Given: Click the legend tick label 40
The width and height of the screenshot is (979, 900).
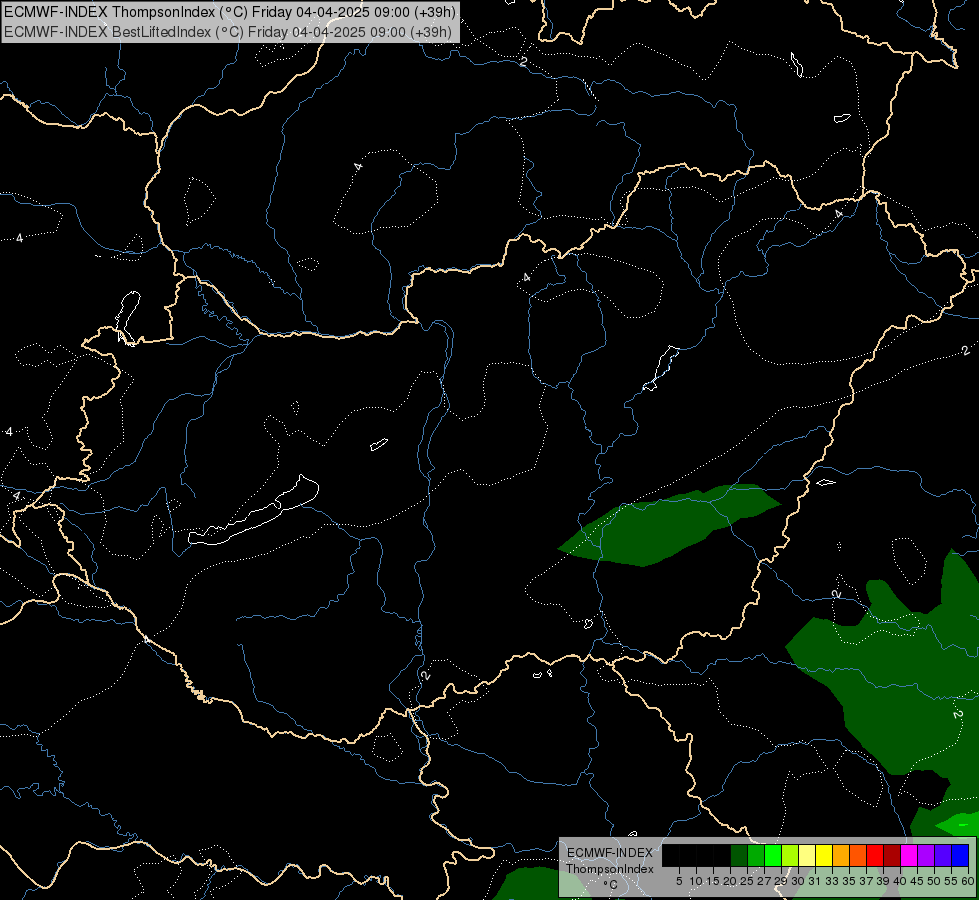Looking at the screenshot, I should [x=900, y=881].
